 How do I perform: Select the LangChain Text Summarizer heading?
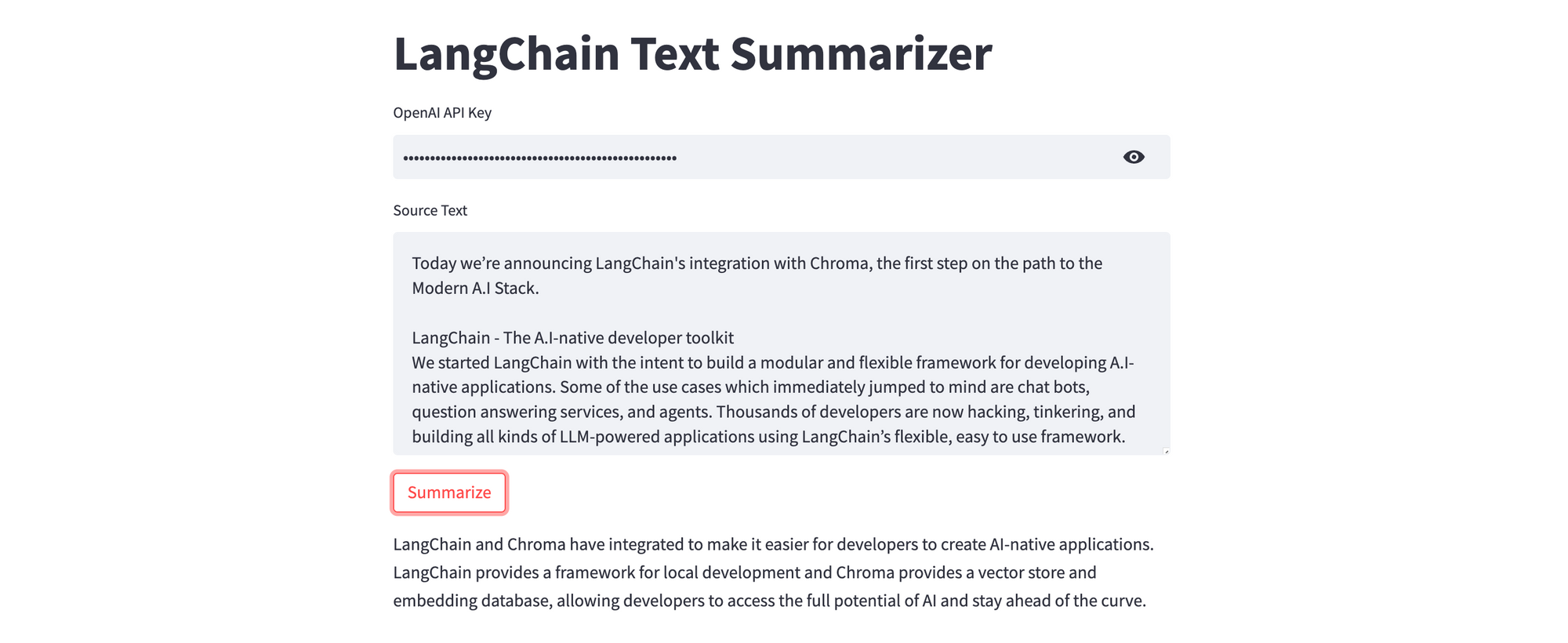(x=692, y=52)
